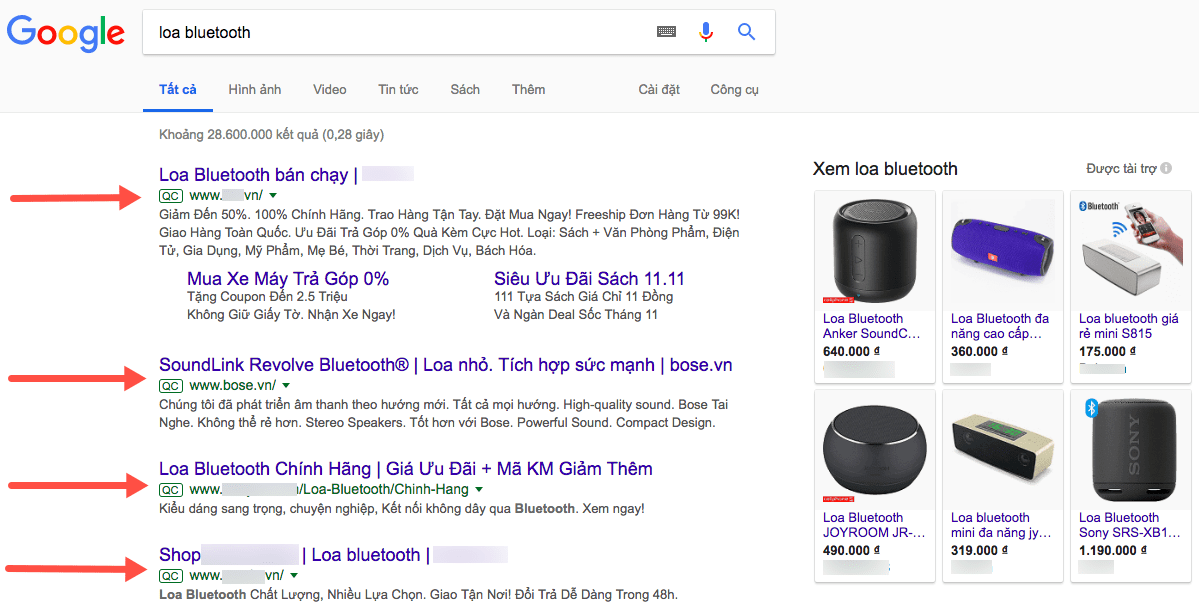This screenshot has width=1199, height=612.
Task: Open the Siêu Ưu Đãi Sách 11.11 link
Action: coord(589,278)
